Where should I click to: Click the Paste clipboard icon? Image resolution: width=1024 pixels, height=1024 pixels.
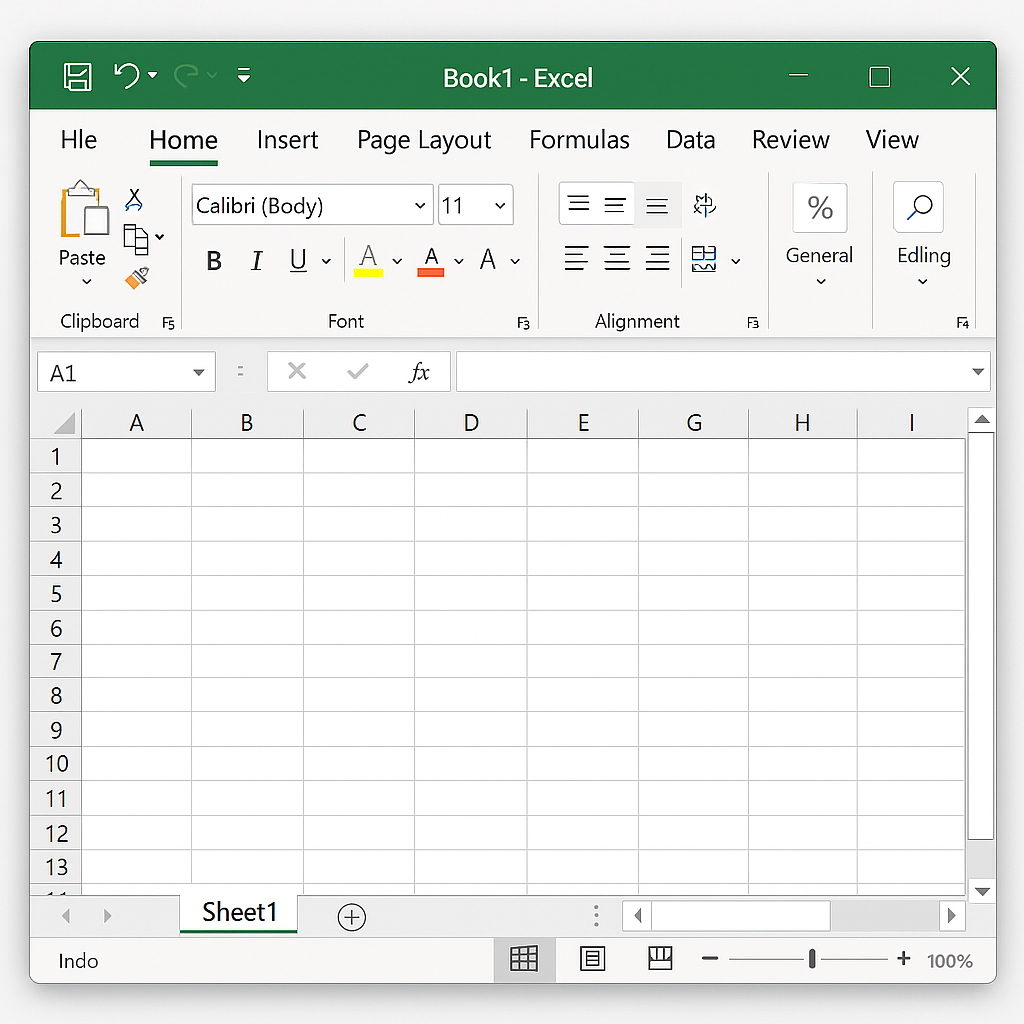coord(84,208)
